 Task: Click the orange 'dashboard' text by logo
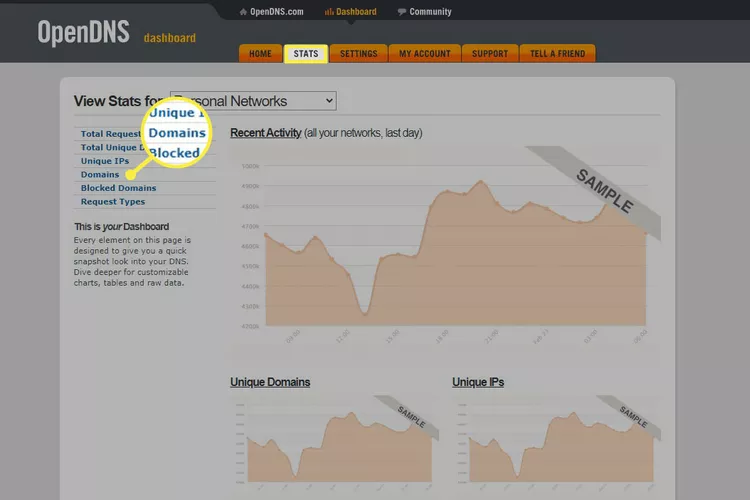[x=170, y=38]
